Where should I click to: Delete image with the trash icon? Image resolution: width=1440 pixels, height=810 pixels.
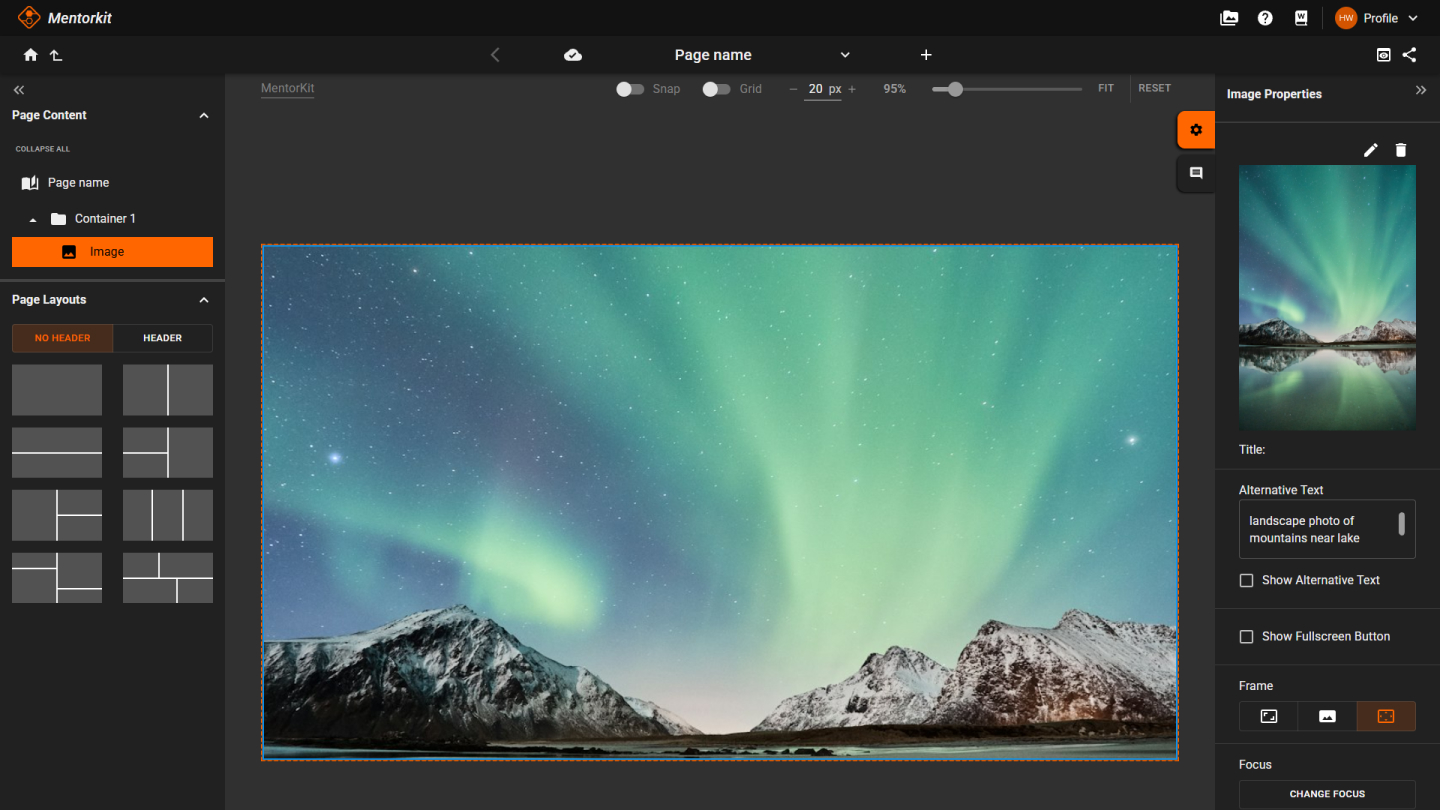coord(1401,150)
